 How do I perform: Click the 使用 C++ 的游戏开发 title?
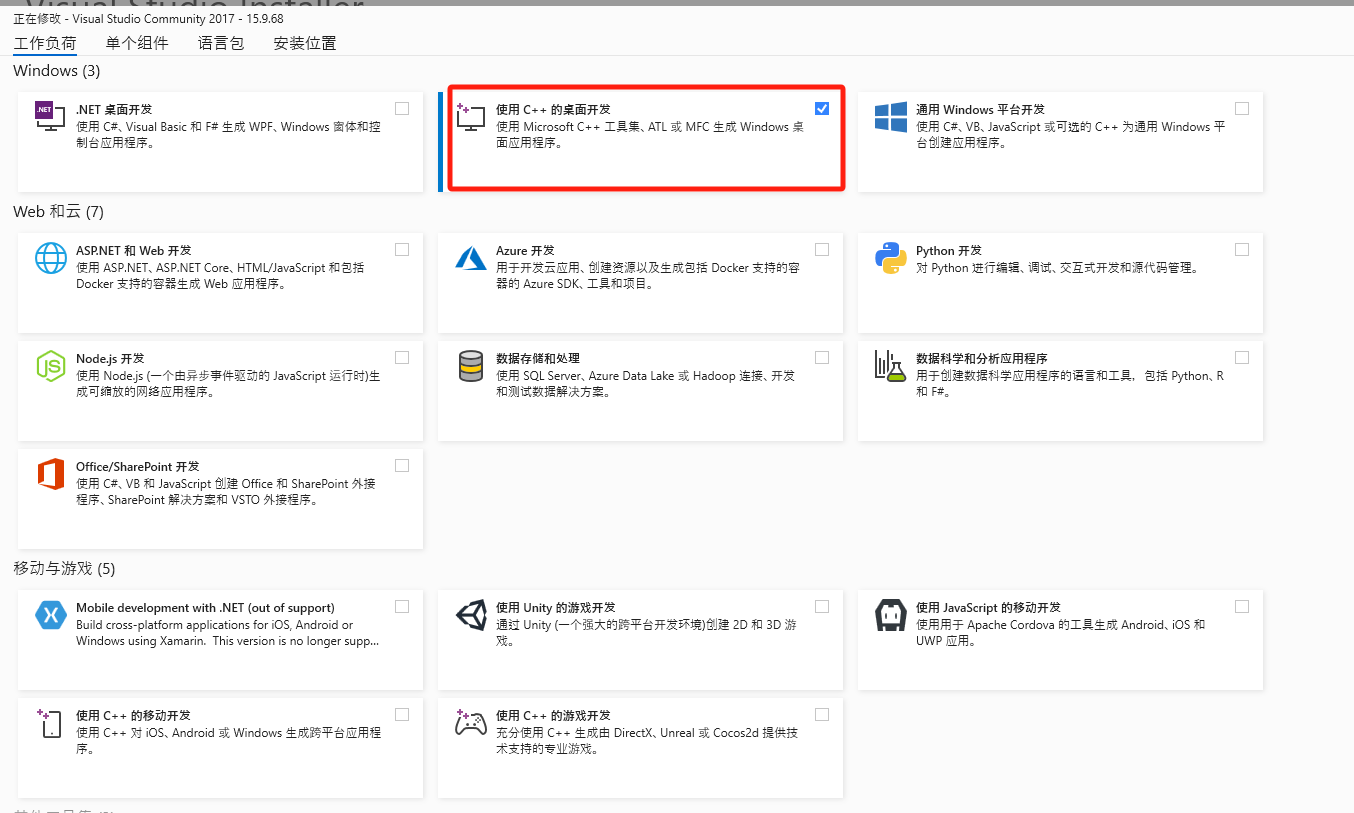tap(553, 715)
